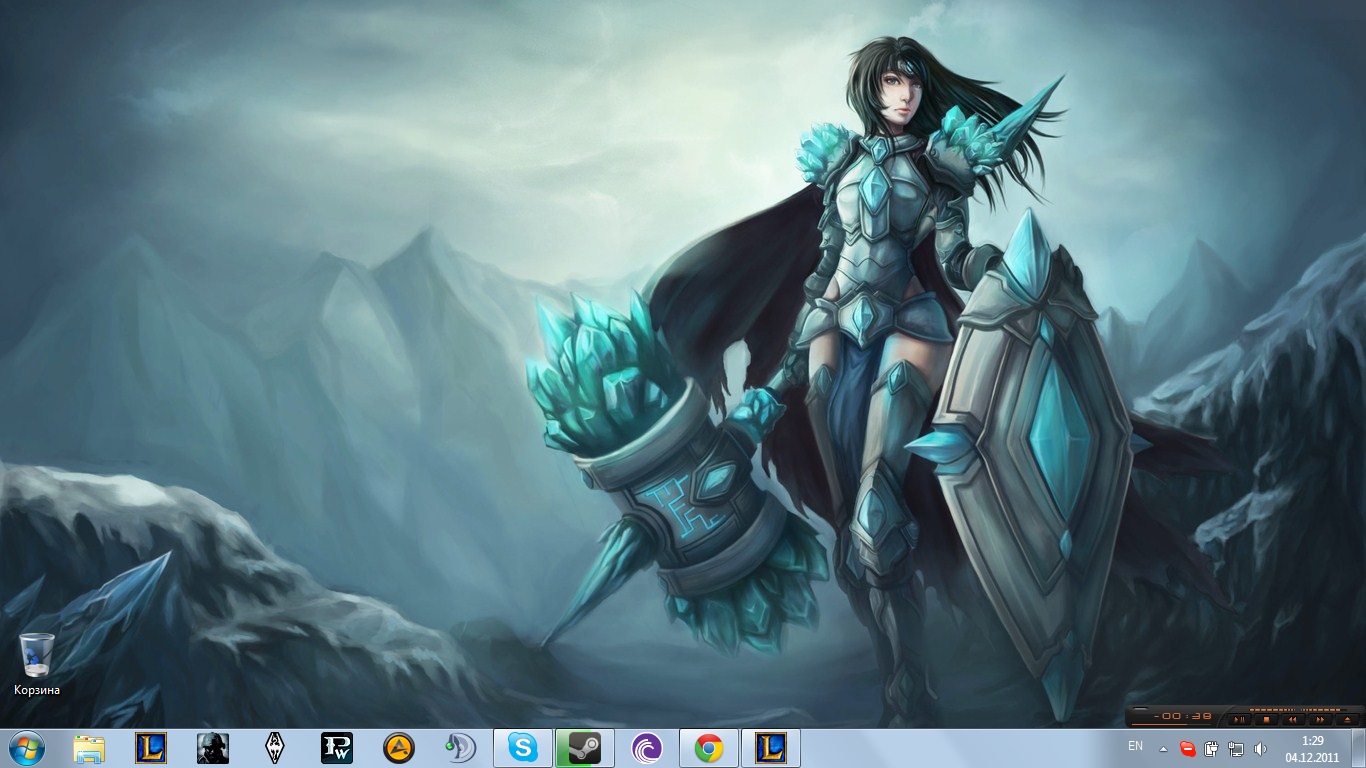Open the Windows Start menu
This screenshot has width=1366, height=768.
pos(27,747)
